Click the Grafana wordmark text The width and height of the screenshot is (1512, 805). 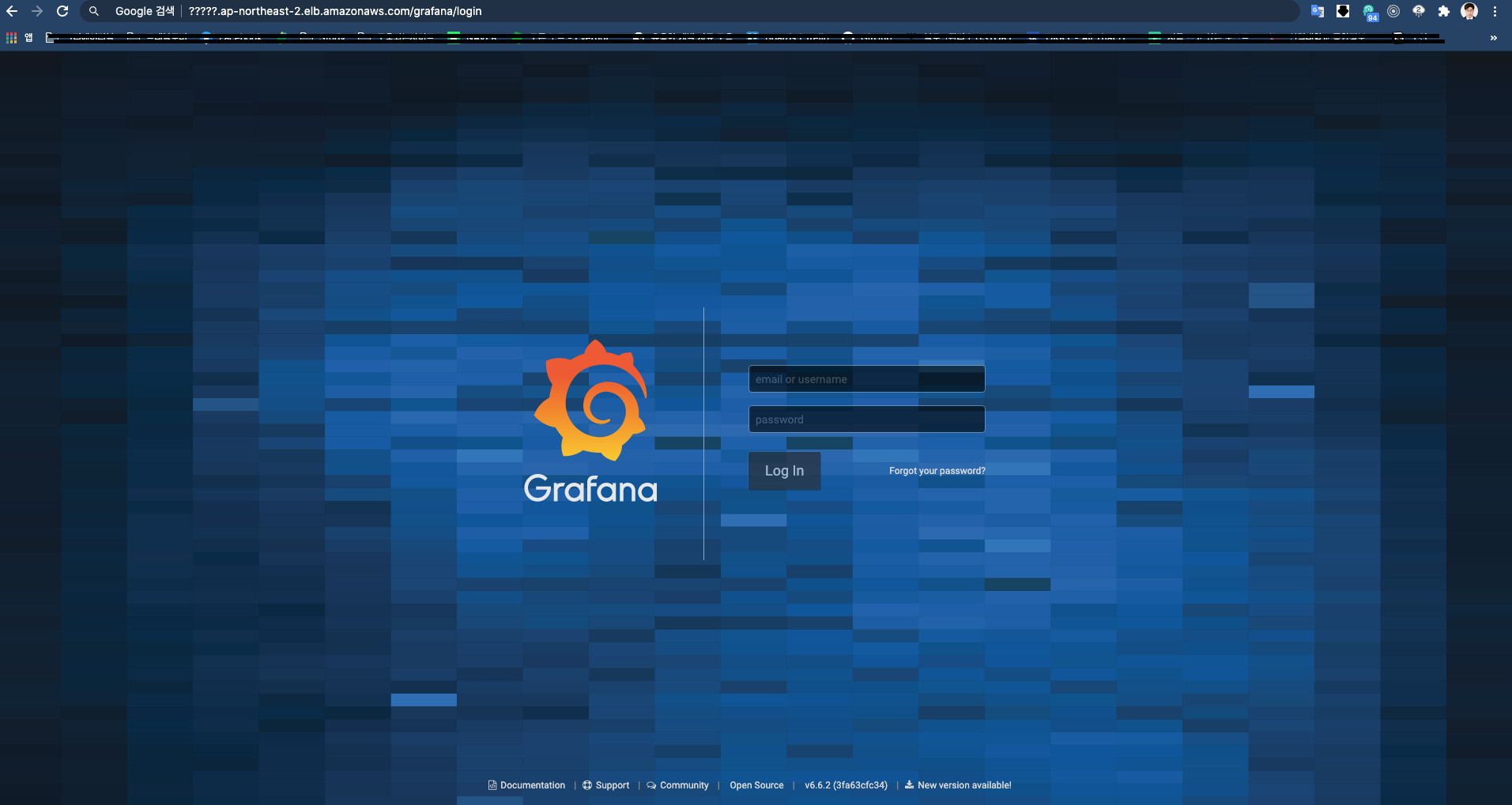[590, 489]
